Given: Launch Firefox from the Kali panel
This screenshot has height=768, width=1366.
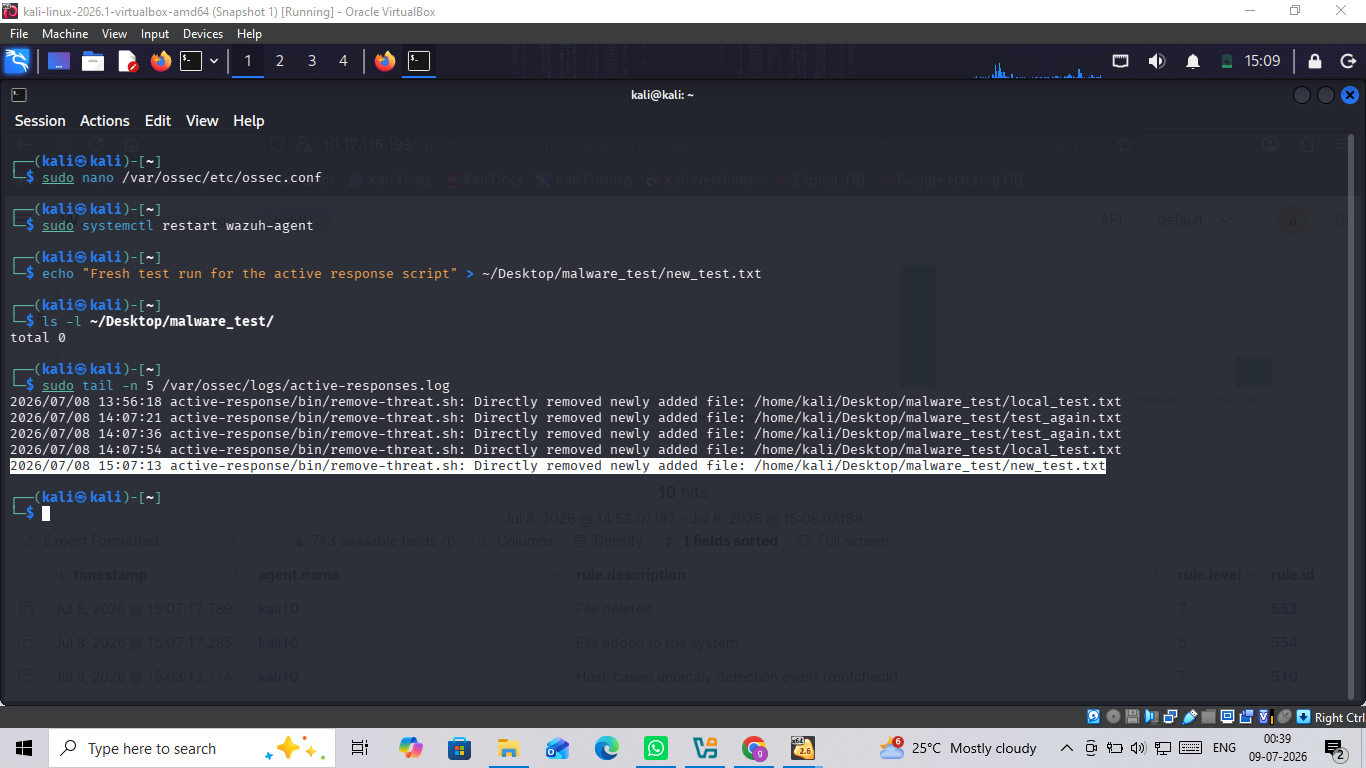Looking at the screenshot, I should pyautogui.click(x=160, y=61).
